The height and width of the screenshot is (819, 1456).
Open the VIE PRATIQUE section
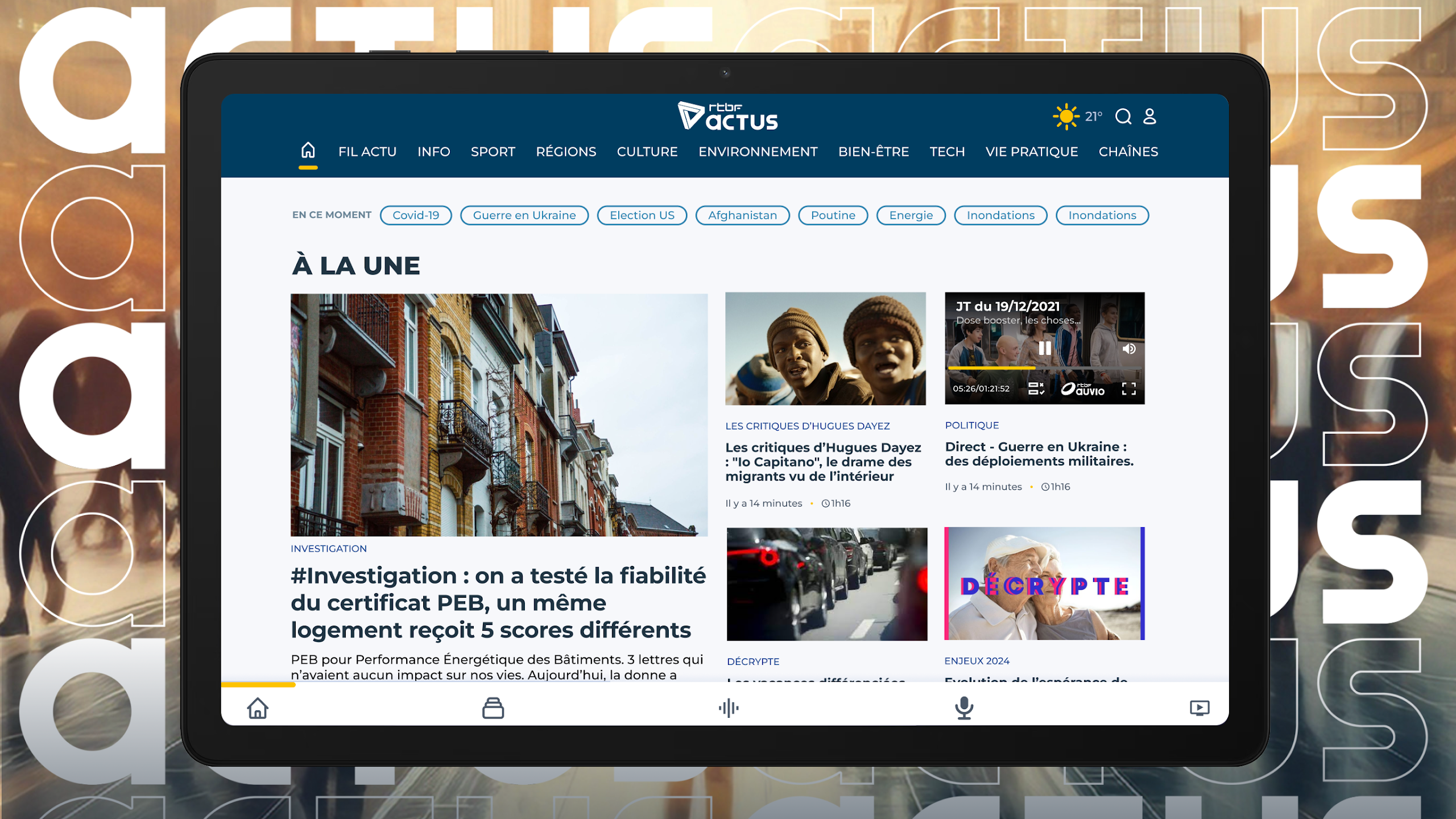click(1032, 152)
